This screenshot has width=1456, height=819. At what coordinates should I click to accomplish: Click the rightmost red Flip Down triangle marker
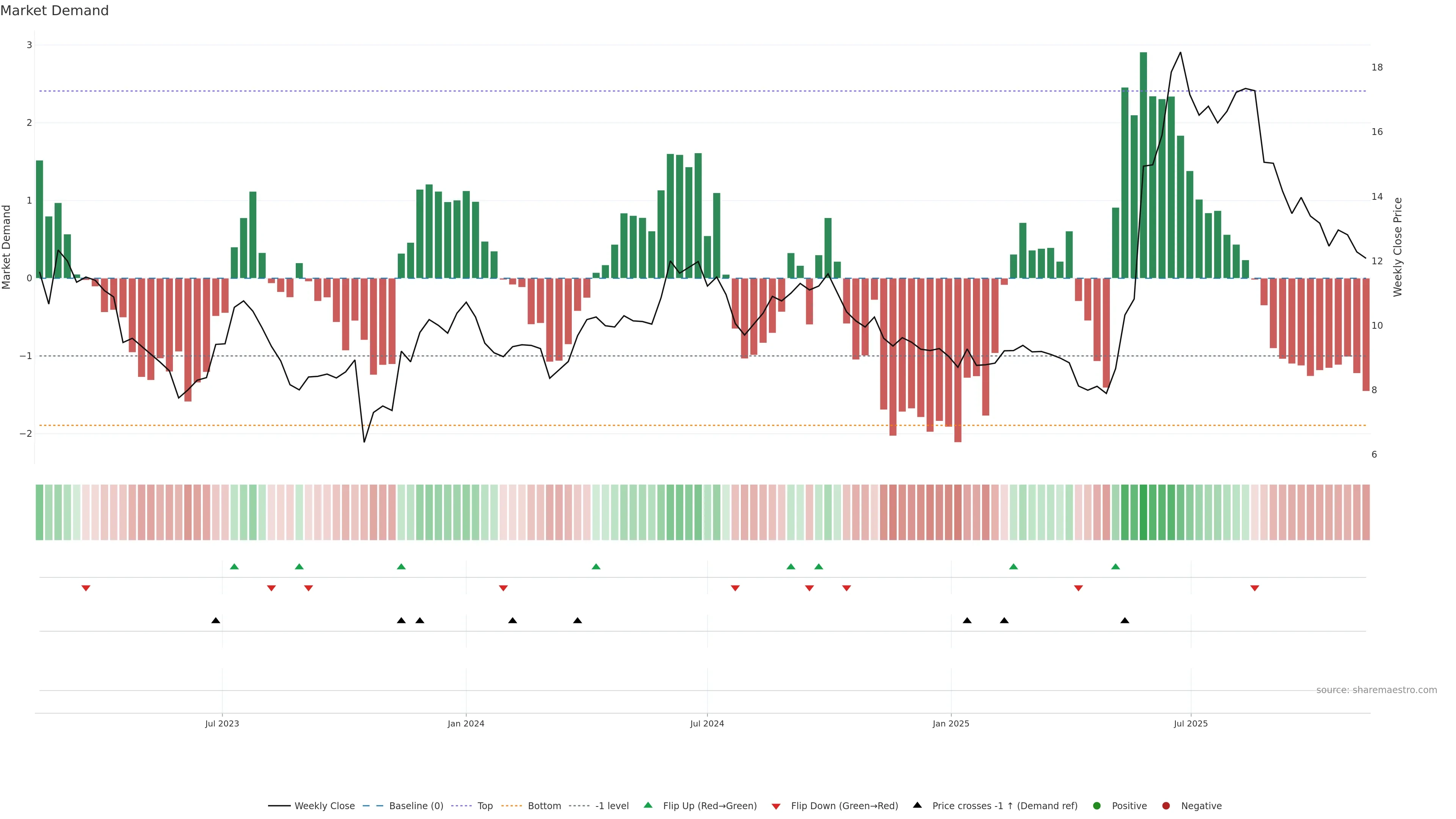coord(1255,588)
